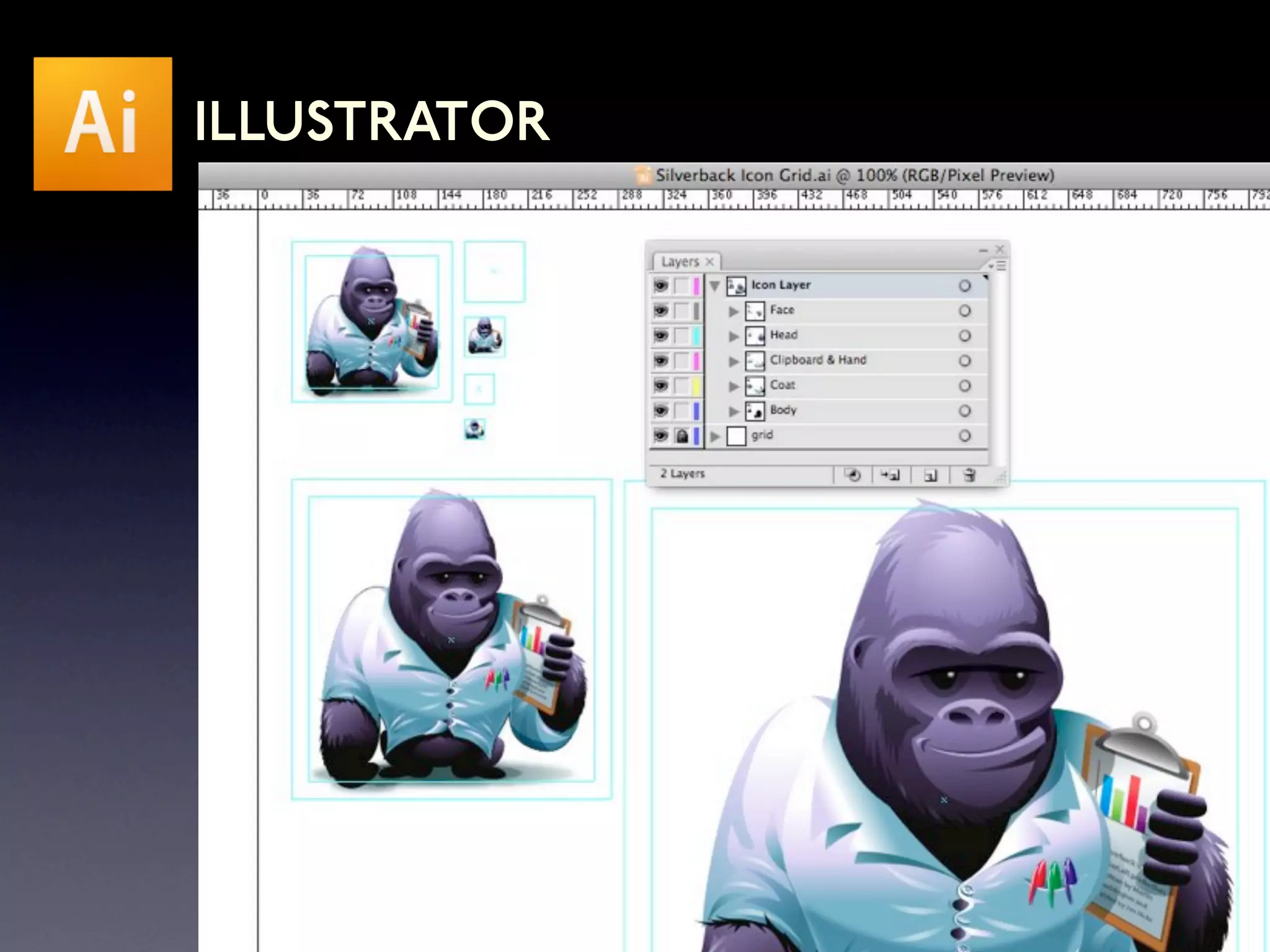Image resolution: width=1270 pixels, height=952 pixels.
Task: Click the Body sublayer target circle
Action: pyautogui.click(x=965, y=411)
